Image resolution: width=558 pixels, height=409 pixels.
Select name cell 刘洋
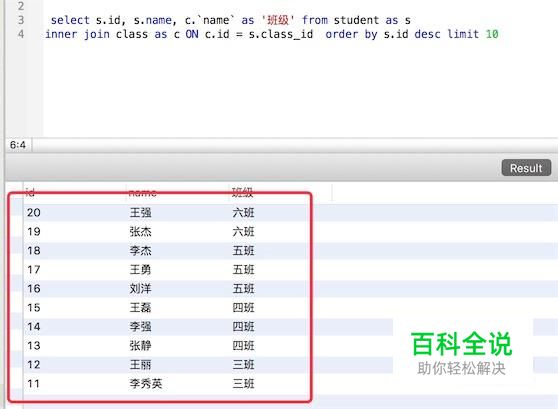141,288
